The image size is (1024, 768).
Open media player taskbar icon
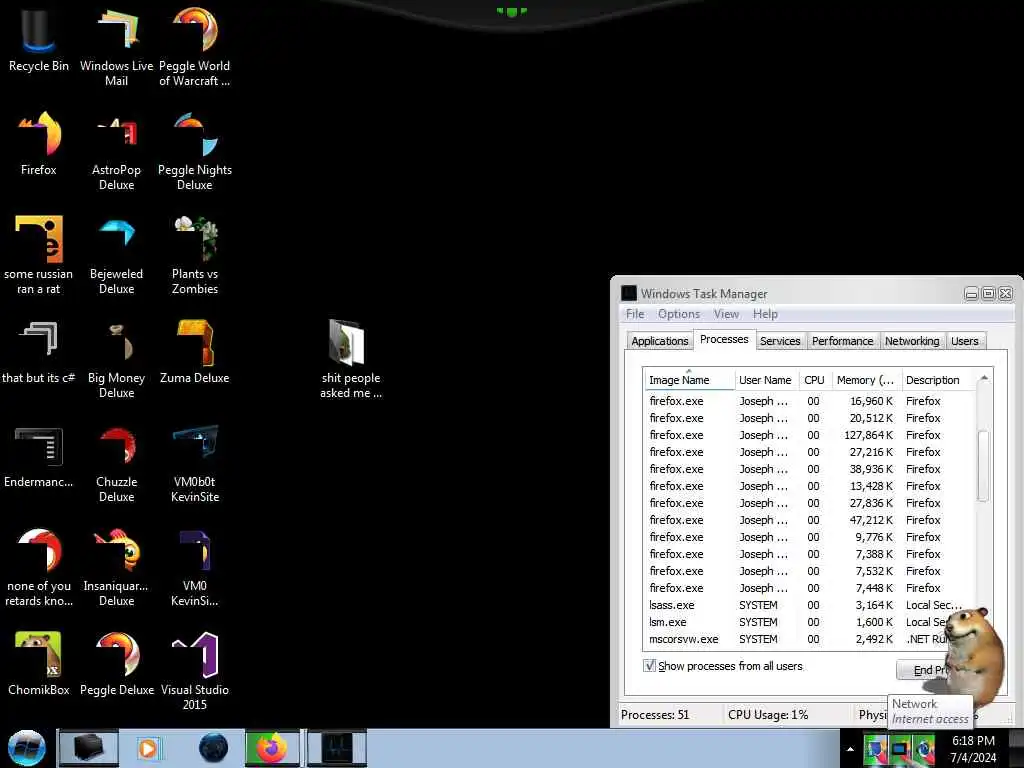(148, 748)
